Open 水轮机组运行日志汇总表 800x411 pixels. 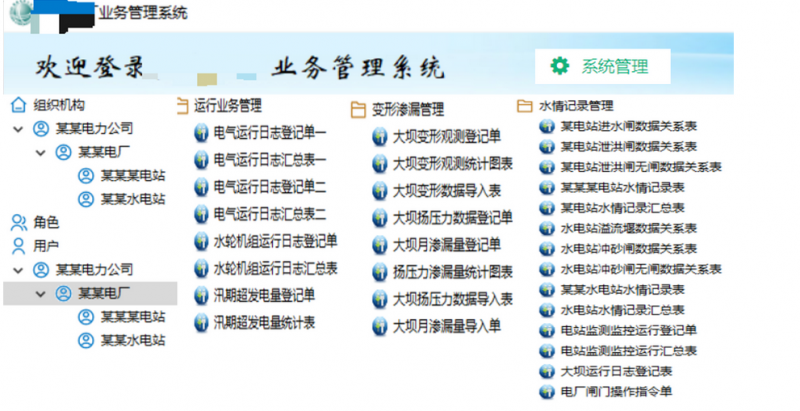275,268
